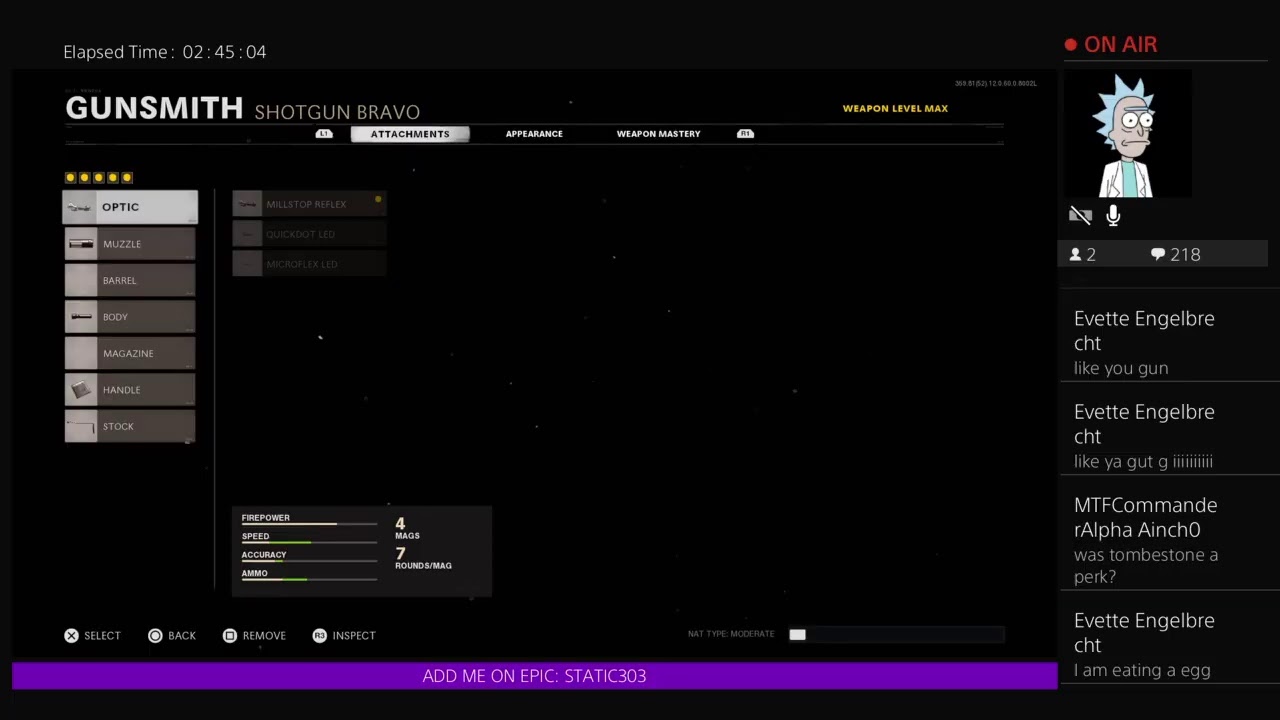Click the X button Select prompt

92,636
